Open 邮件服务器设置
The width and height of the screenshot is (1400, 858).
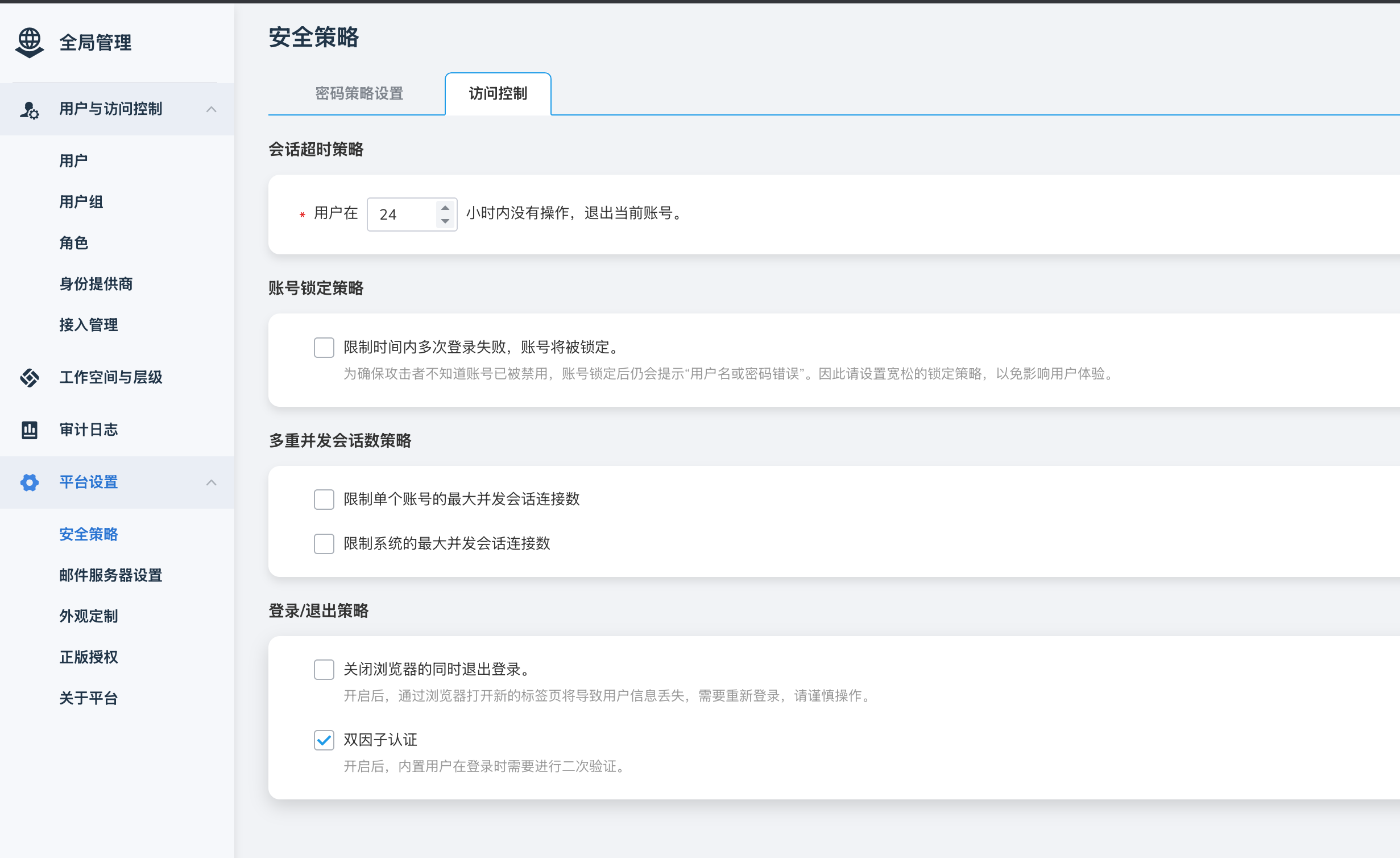pos(110,575)
